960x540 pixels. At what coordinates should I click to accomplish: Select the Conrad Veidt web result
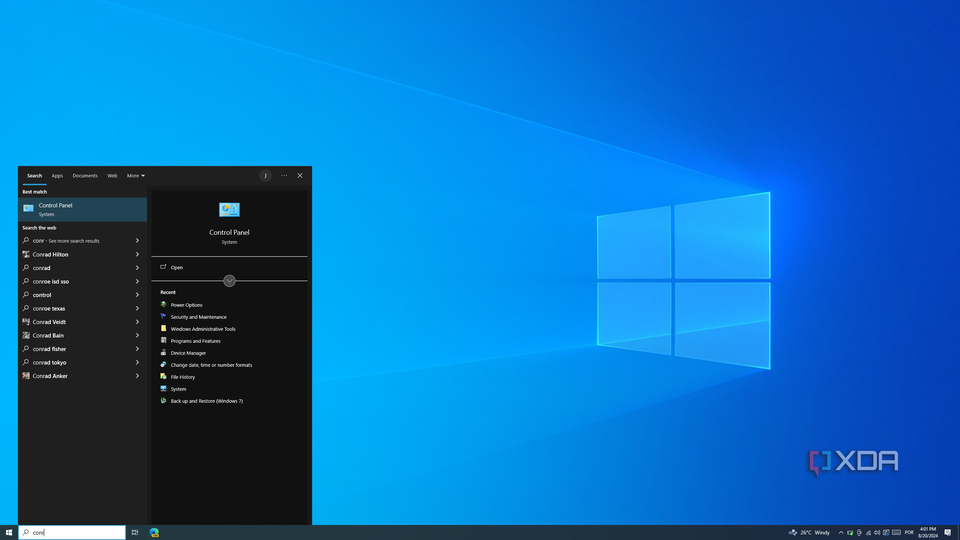[x=82, y=322]
